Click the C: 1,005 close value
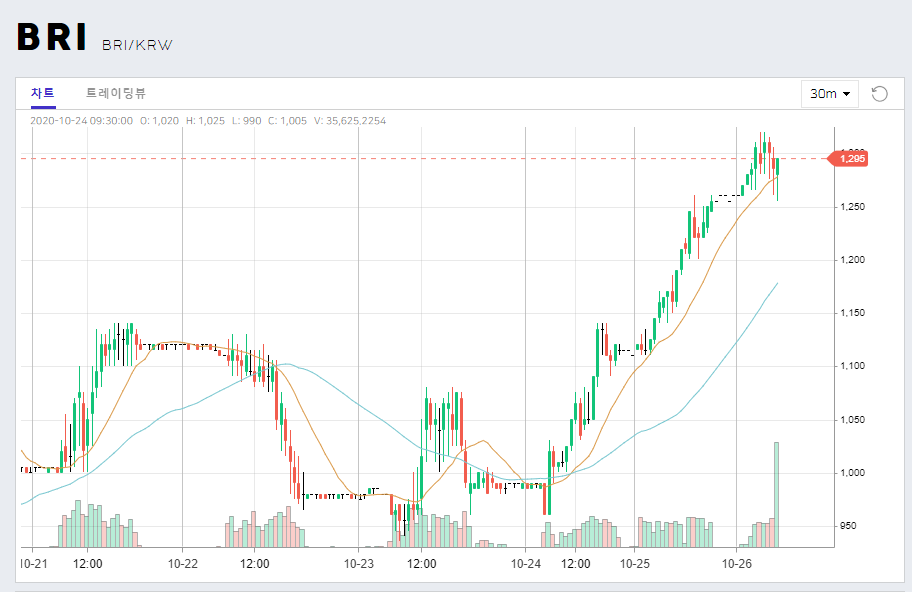Viewport: 912px width, 592px height. click(x=287, y=121)
